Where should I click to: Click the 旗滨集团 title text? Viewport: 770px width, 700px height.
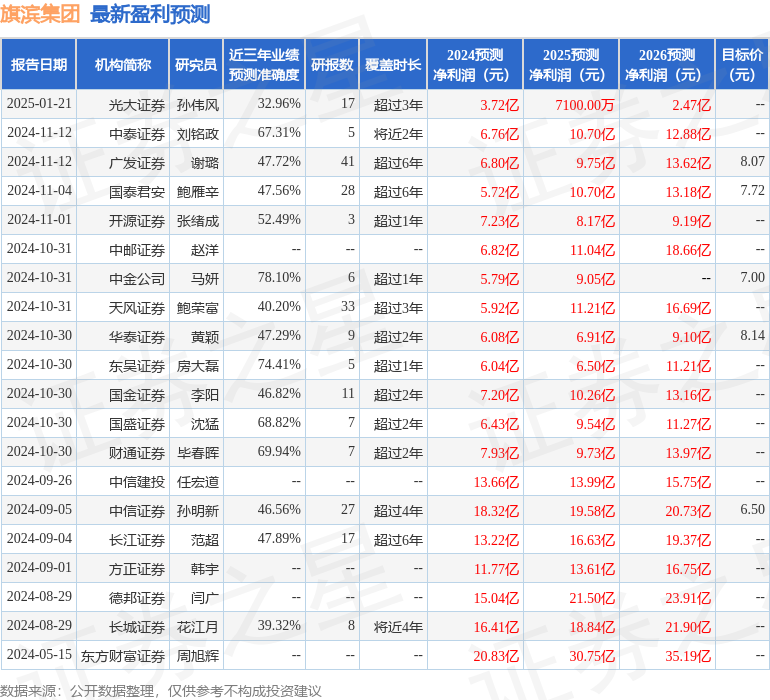[40, 14]
